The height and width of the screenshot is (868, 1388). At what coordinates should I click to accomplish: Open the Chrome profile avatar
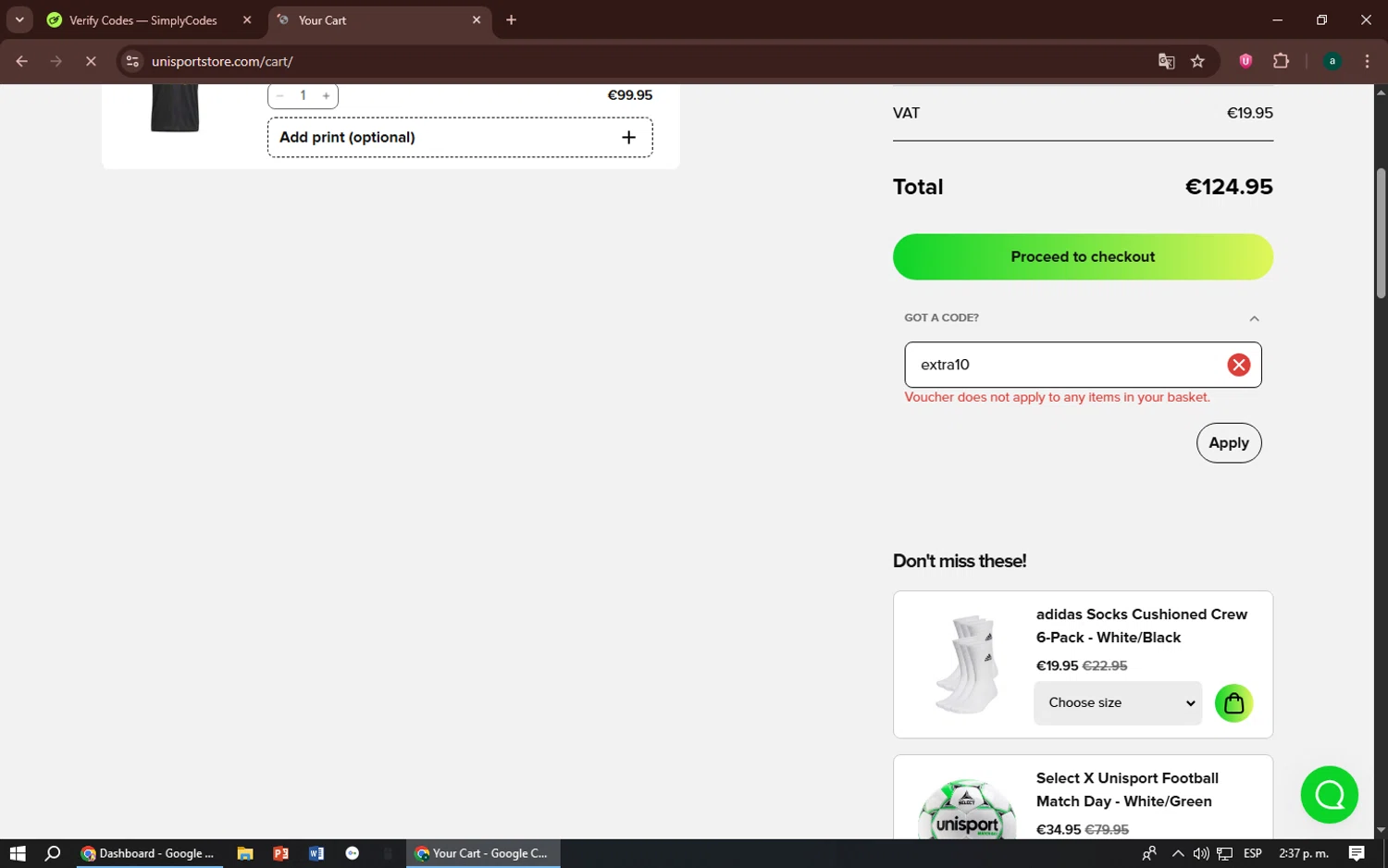click(1332, 61)
